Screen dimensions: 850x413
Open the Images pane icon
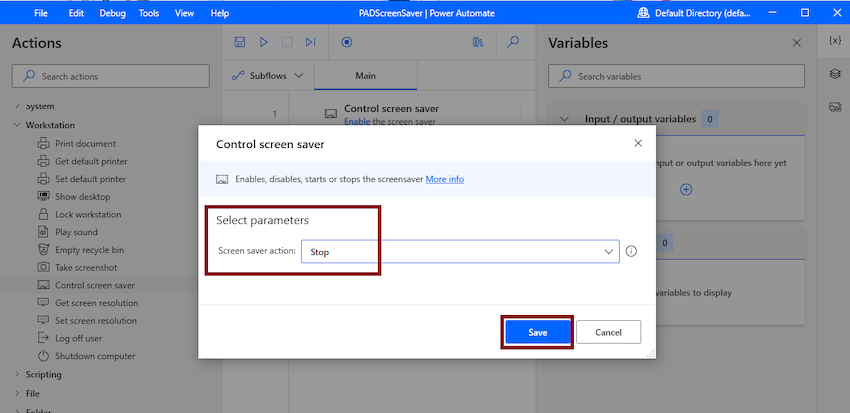(835, 107)
